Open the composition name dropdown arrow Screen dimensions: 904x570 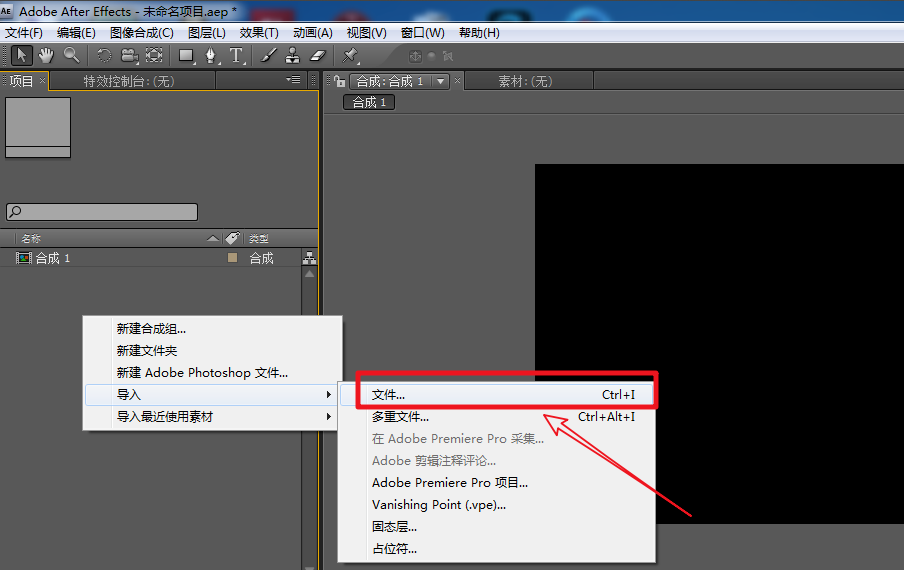pos(440,81)
